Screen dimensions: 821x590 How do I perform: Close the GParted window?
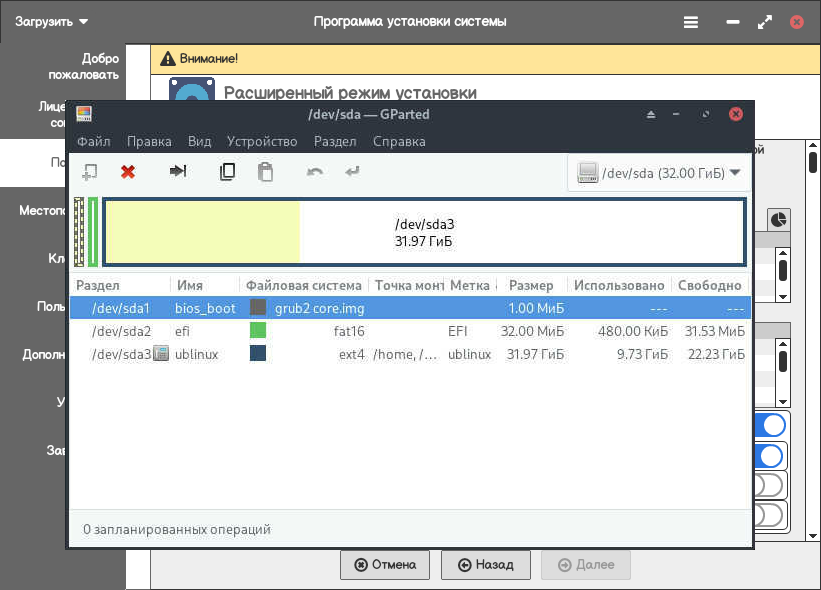coord(736,114)
